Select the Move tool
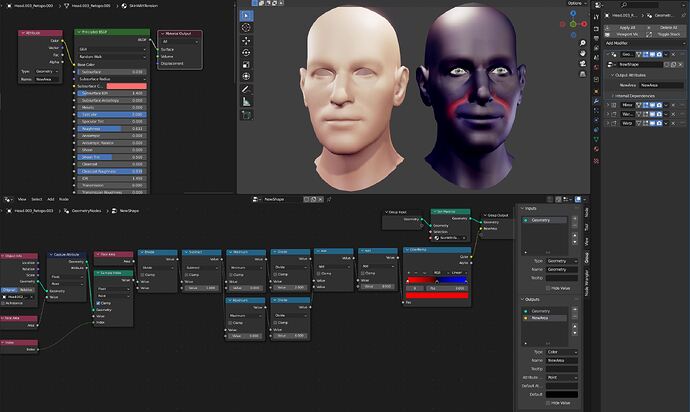The height and width of the screenshot is (412, 690). pos(246,40)
